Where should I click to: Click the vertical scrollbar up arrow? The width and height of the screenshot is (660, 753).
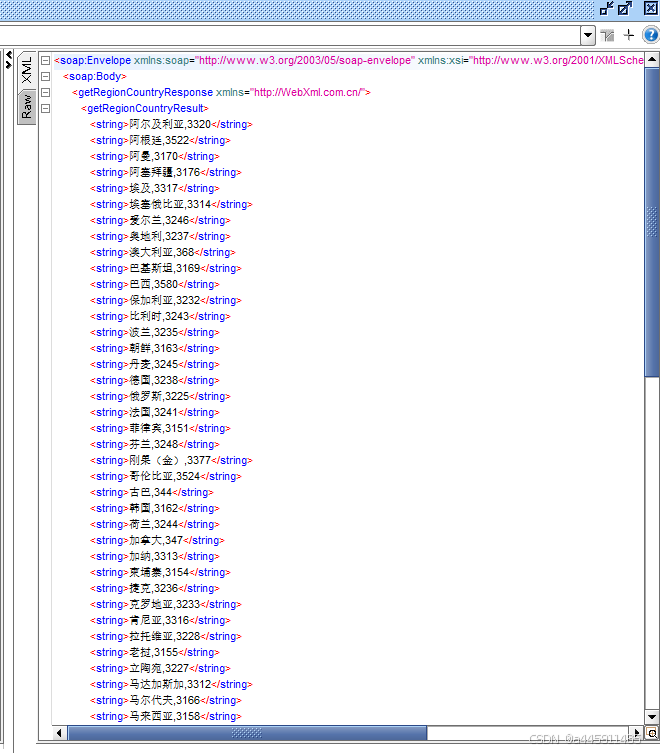652,60
